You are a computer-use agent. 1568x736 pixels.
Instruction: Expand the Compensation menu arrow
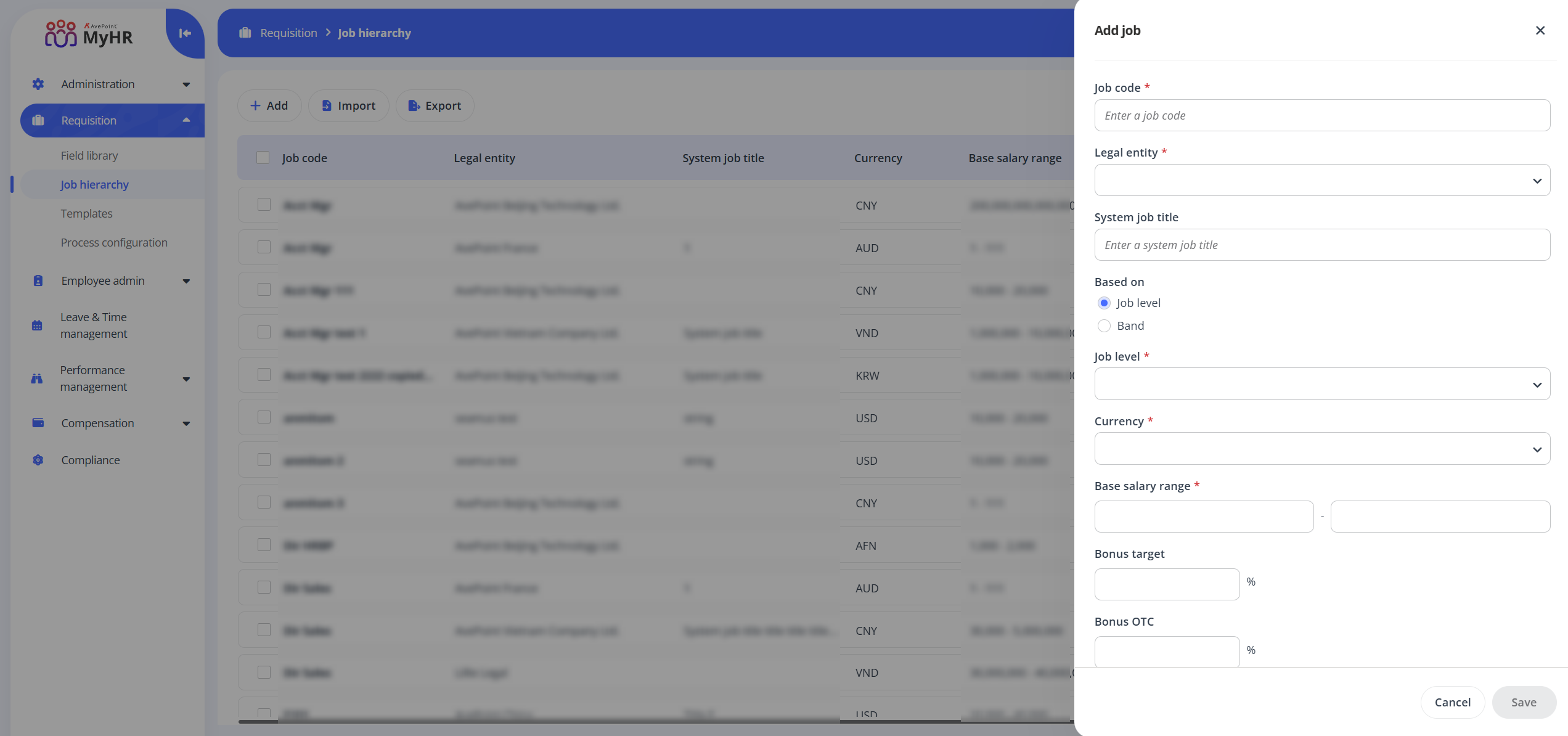pos(186,423)
